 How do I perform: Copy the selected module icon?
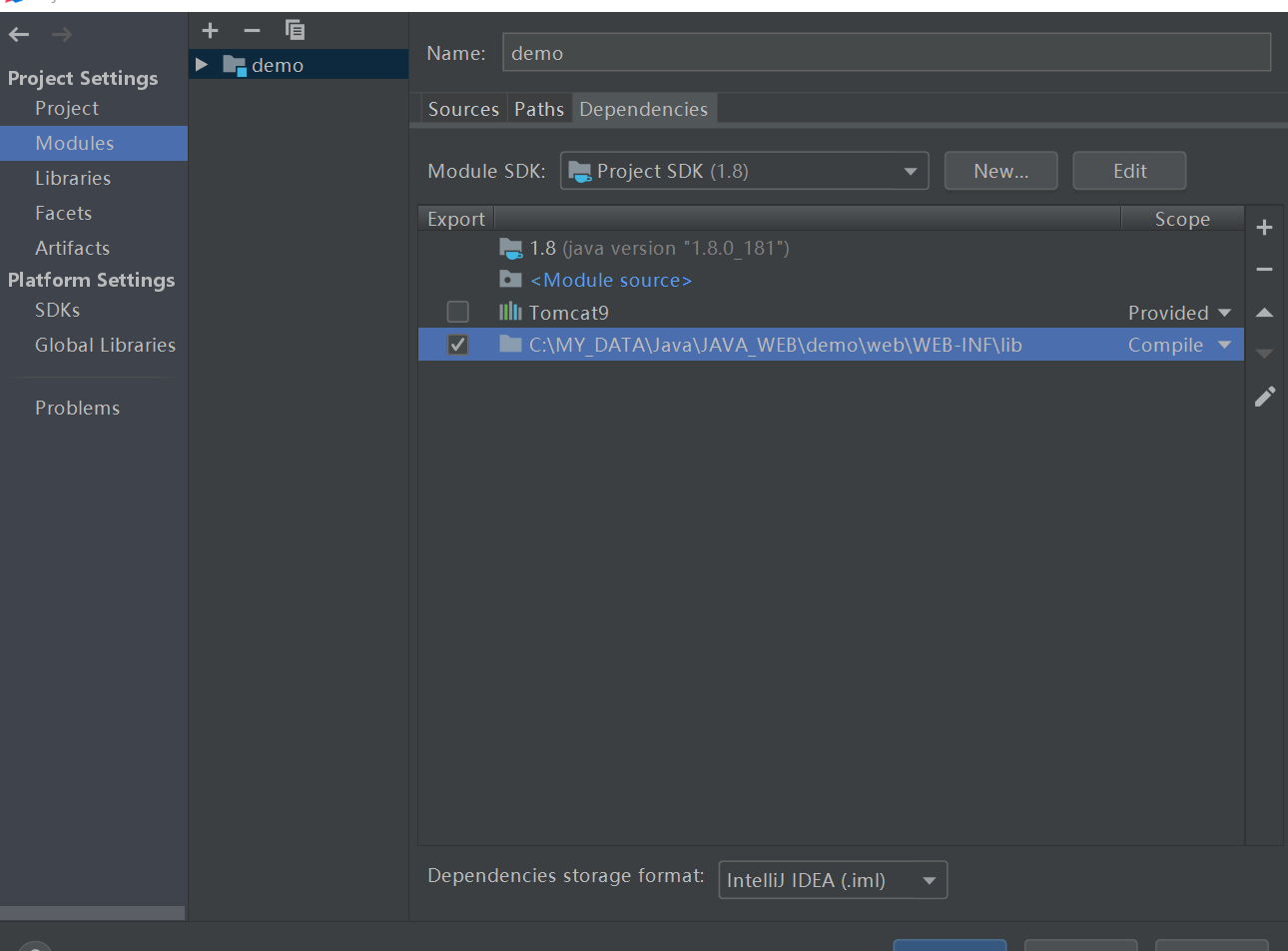tap(295, 30)
